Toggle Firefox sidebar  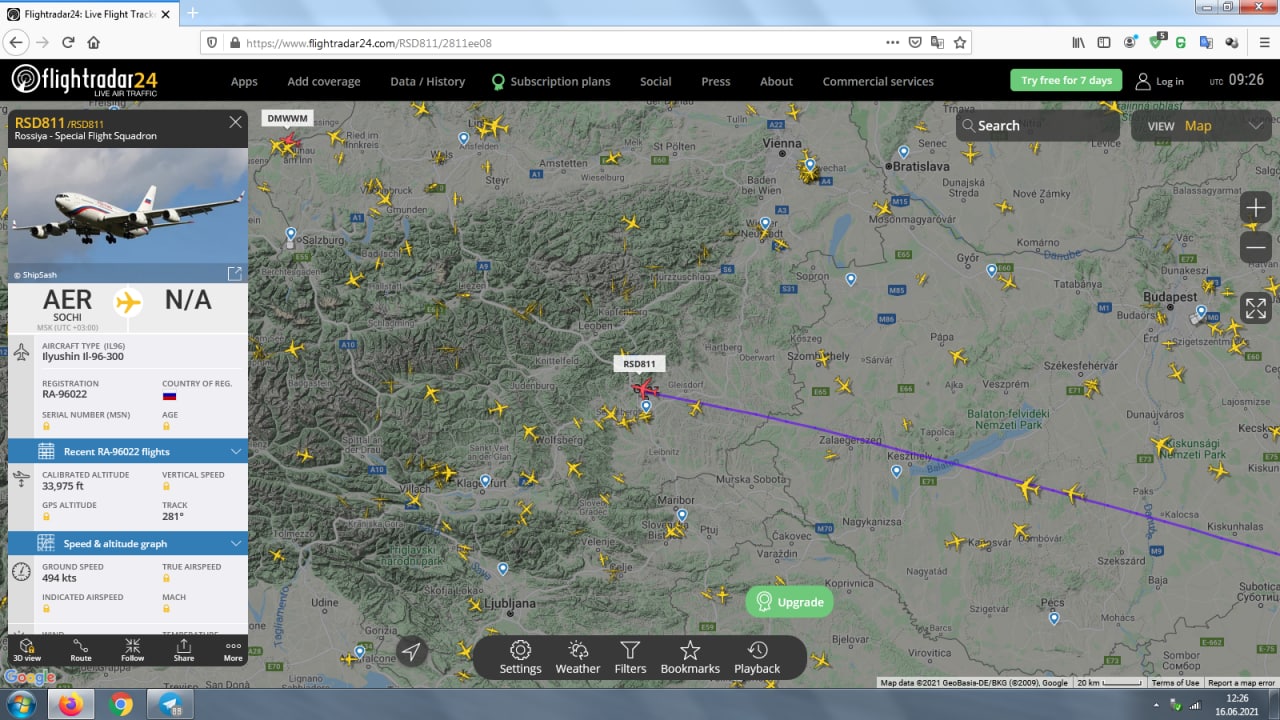[x=1104, y=43]
